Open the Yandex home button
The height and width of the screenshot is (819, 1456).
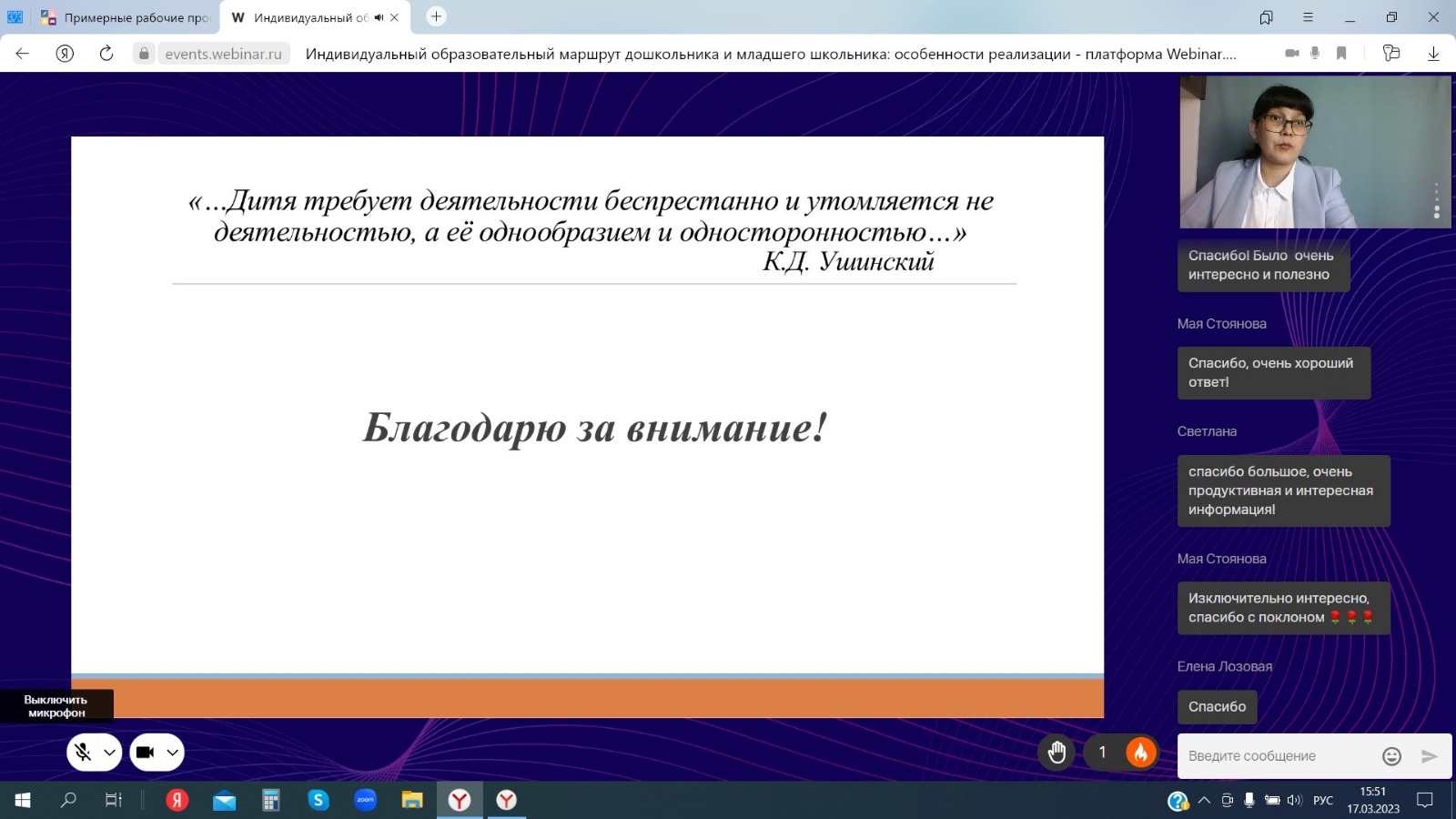click(x=65, y=54)
